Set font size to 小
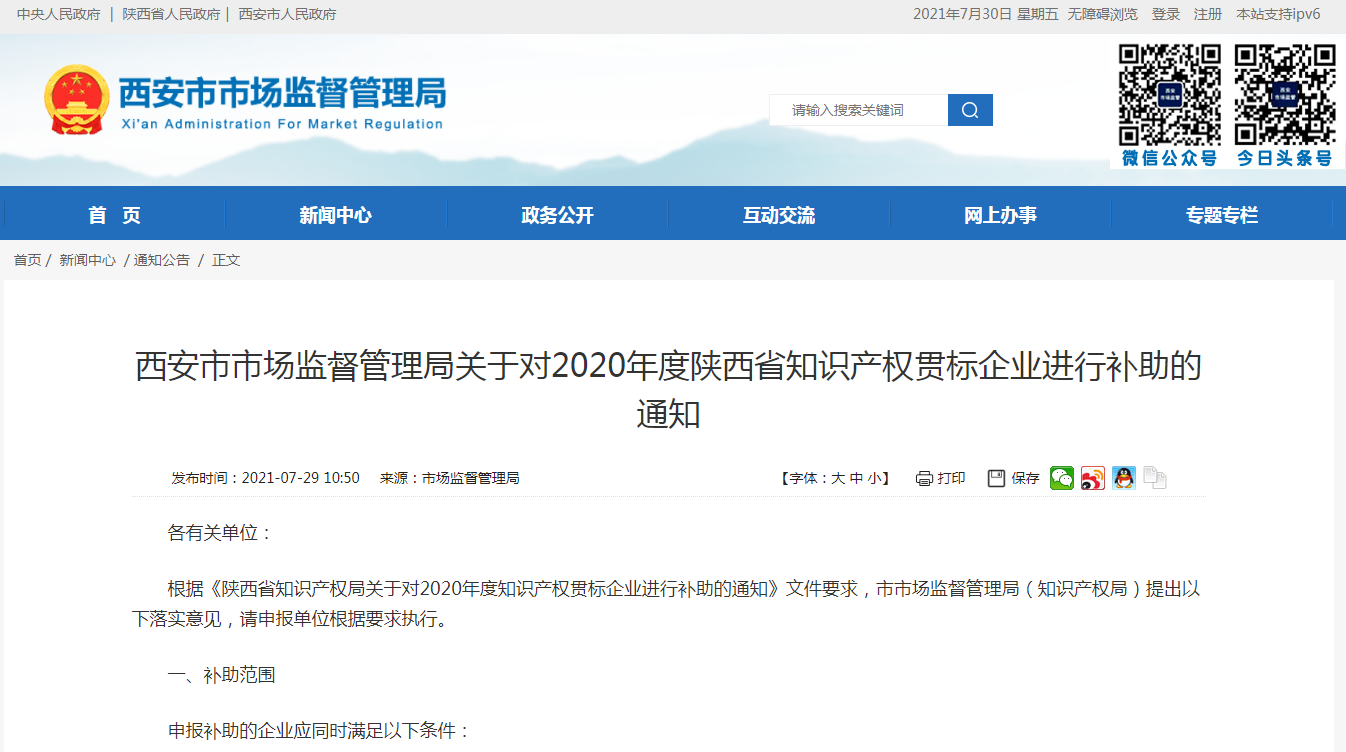The image size is (1346, 752). pos(874,478)
